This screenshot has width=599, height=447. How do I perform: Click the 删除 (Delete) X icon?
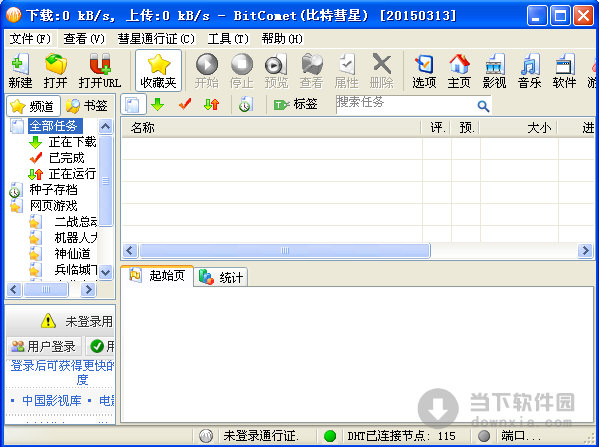coord(381,71)
